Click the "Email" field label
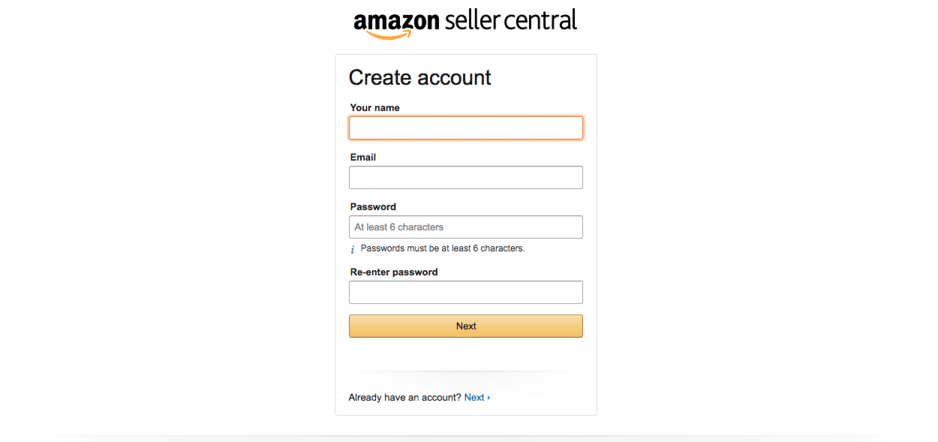 (363, 157)
